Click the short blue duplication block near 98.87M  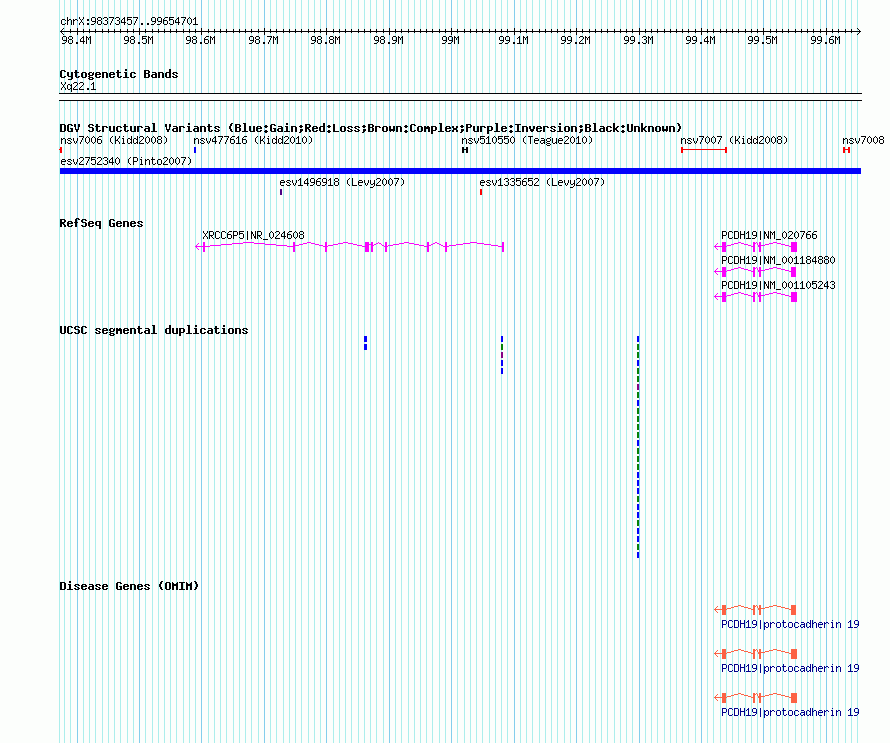point(366,343)
